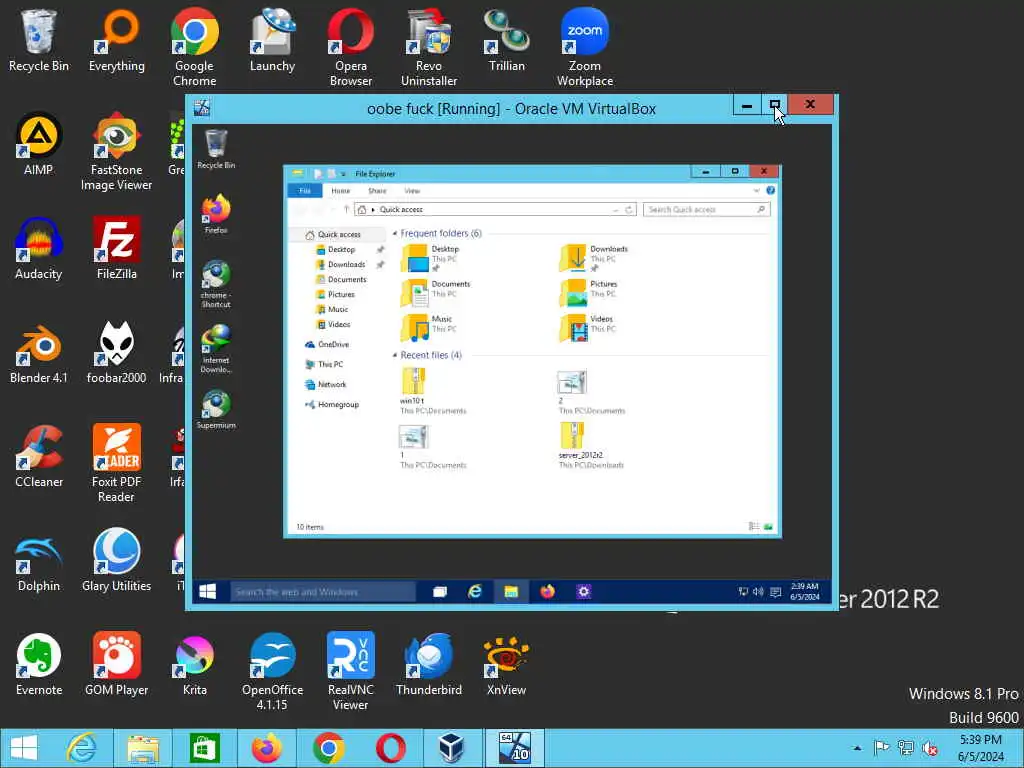This screenshot has height=768, width=1024.
Task: Switch to large icons view in status bar
Action: click(769, 526)
